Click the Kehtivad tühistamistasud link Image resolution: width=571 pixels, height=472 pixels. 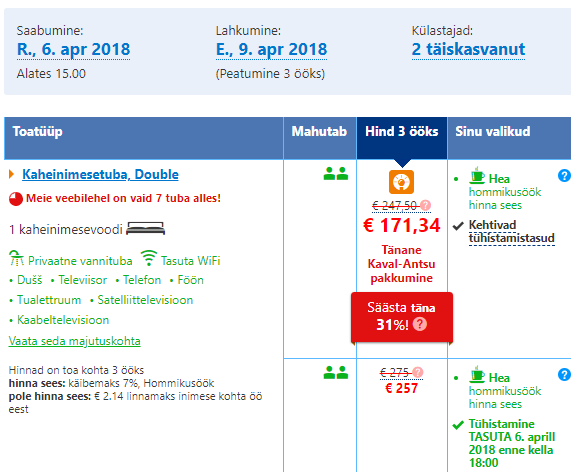[511, 232]
